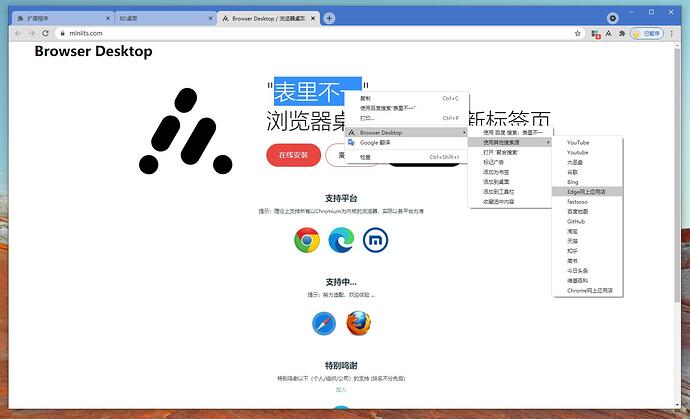Click the 支持平台 section heading
690x419 pixels.
coord(341,198)
